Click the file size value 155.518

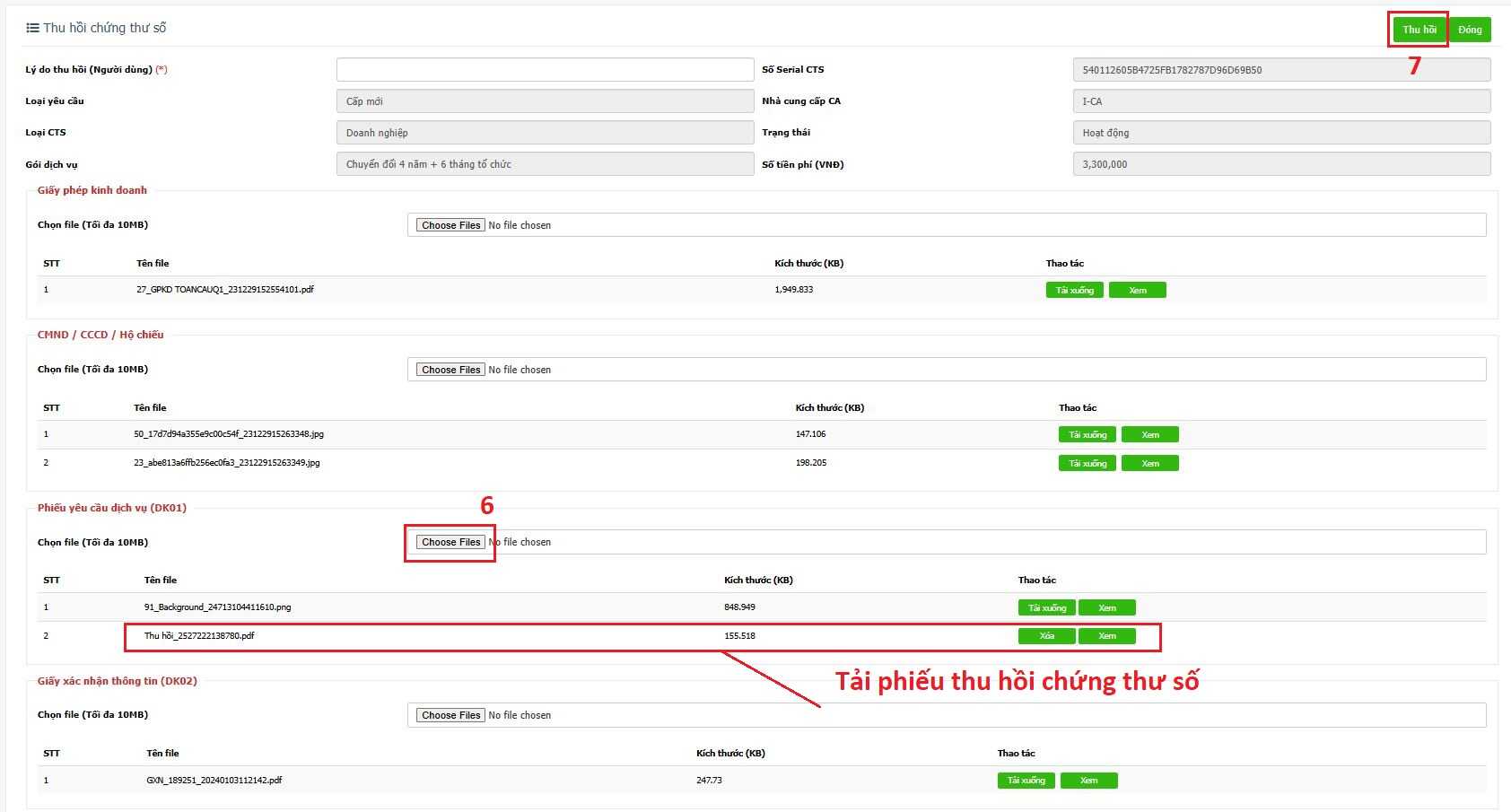pyautogui.click(x=740, y=636)
